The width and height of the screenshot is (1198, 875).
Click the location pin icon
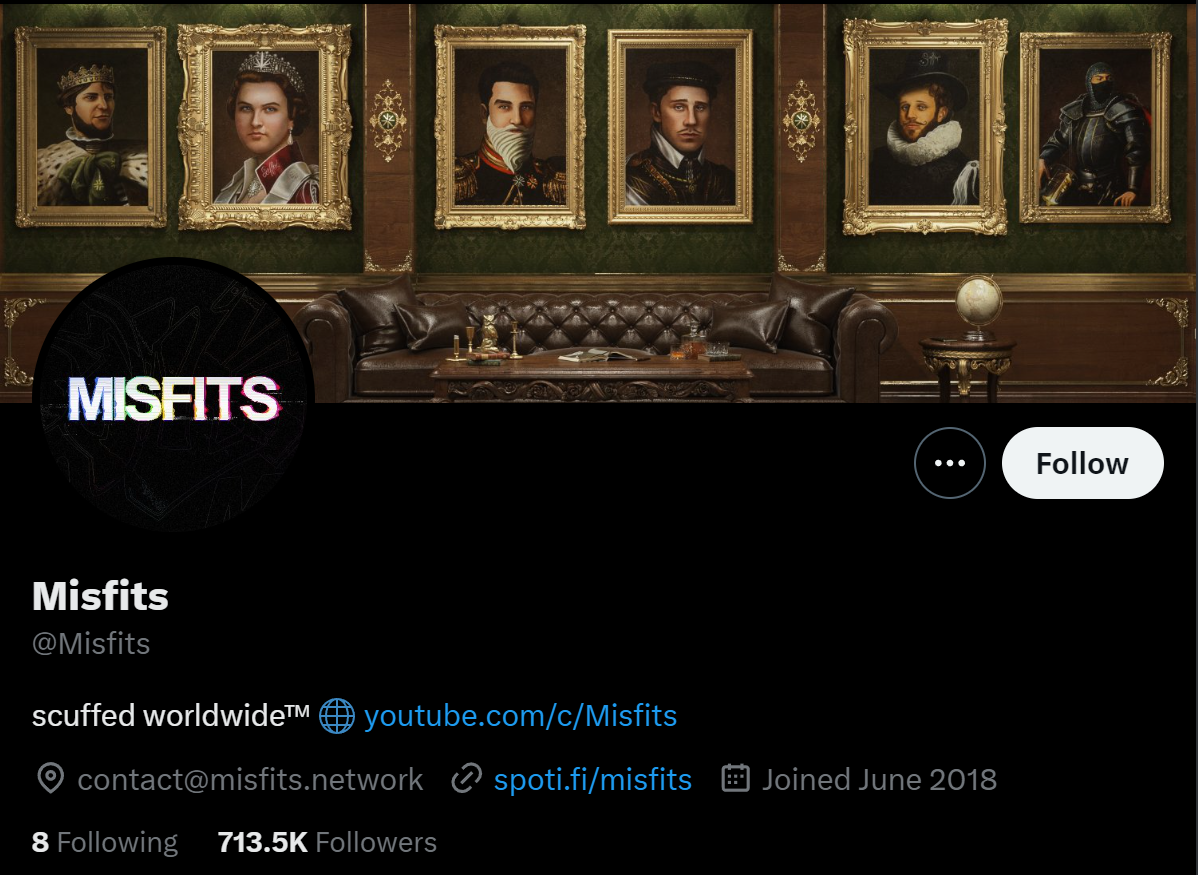click(x=51, y=779)
